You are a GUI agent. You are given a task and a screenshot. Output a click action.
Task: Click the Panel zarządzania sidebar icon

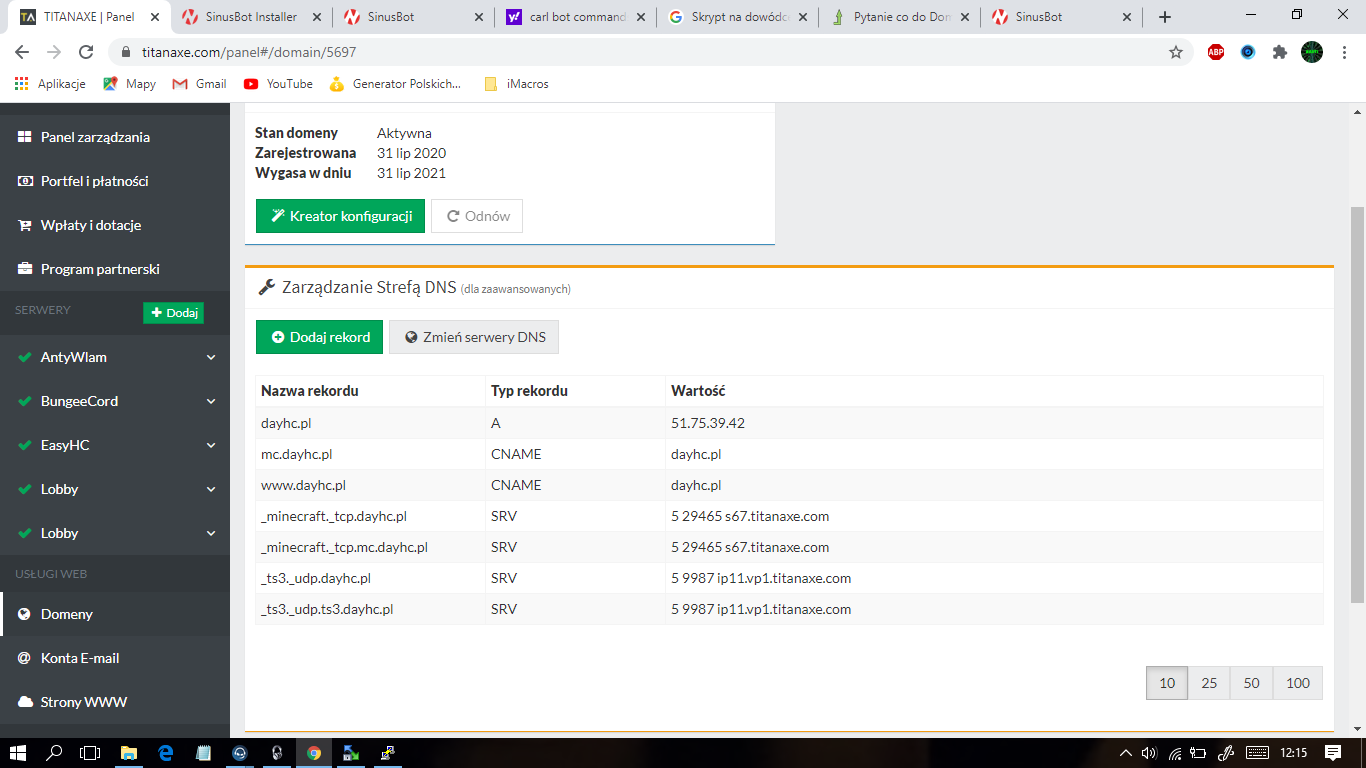(24, 137)
